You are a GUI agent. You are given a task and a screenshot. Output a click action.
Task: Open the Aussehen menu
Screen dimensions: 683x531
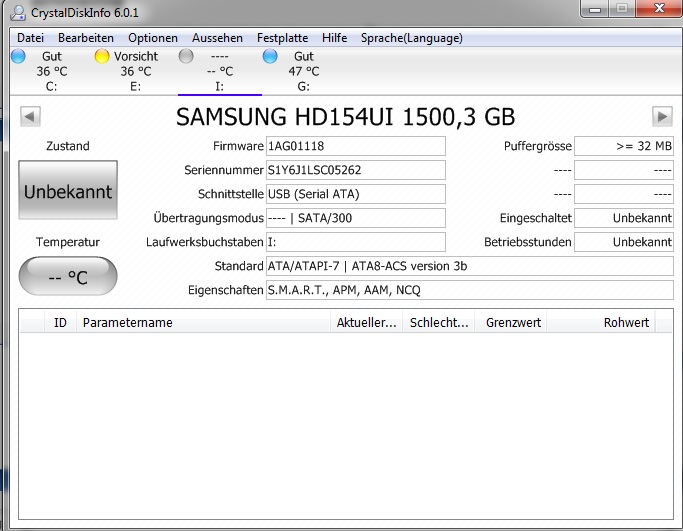tap(217, 38)
